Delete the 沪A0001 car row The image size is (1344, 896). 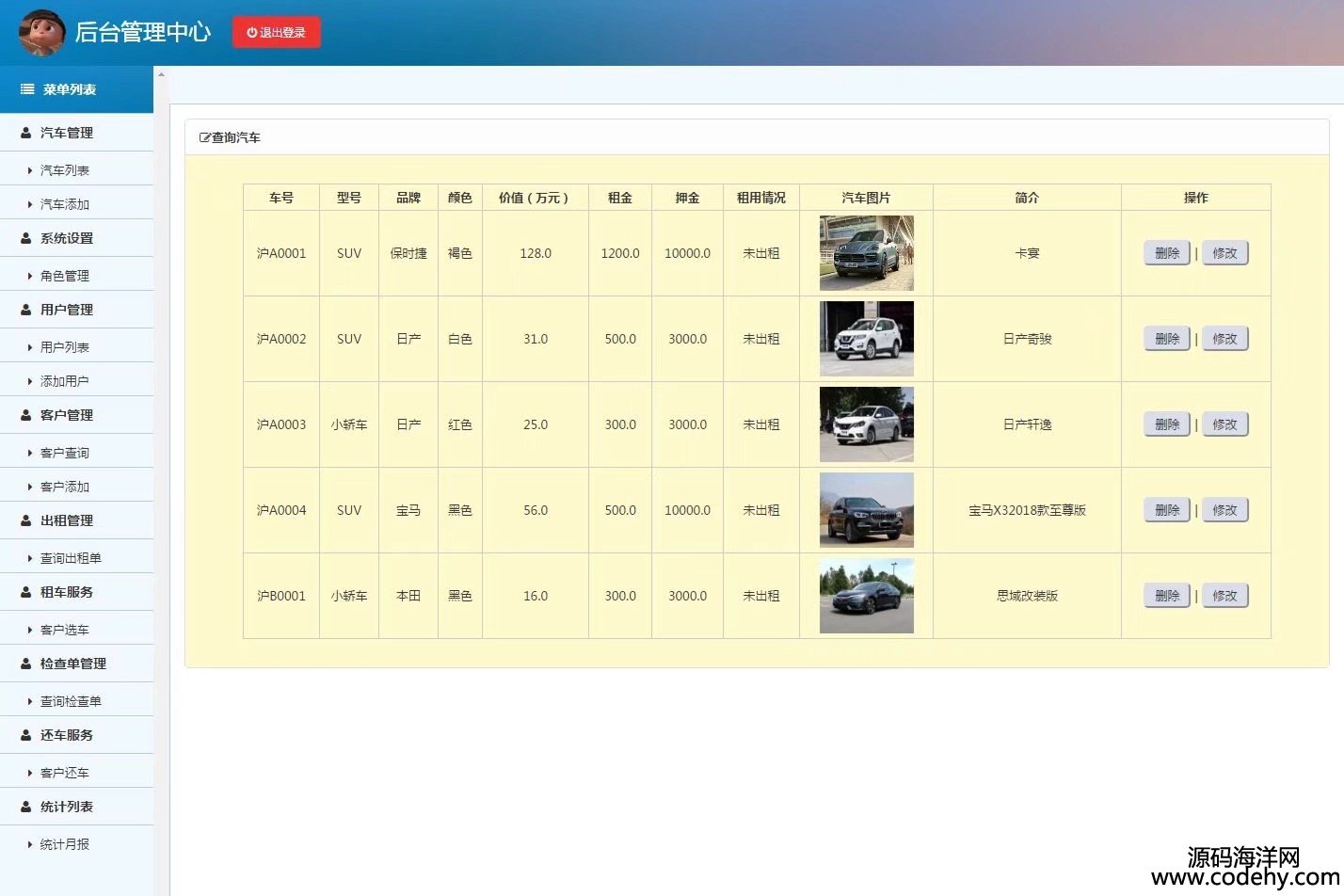[x=1167, y=253]
